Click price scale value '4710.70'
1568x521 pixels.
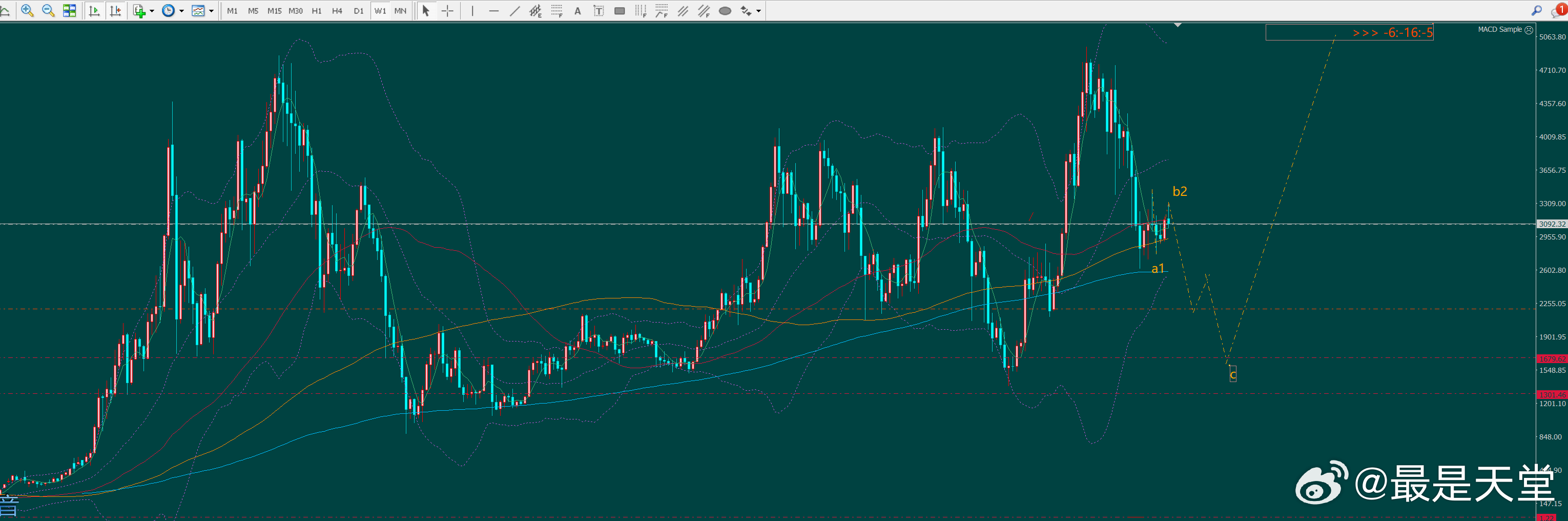[1552, 71]
